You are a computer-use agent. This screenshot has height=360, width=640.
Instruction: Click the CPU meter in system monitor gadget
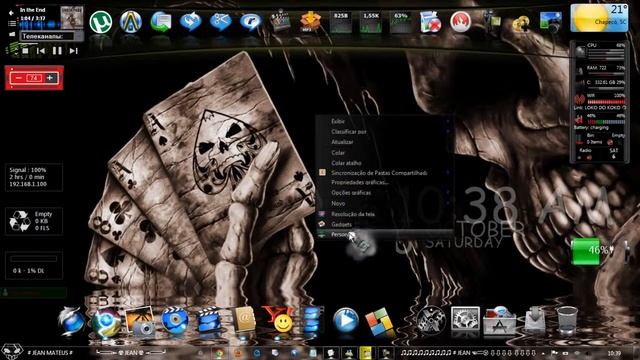(x=601, y=51)
